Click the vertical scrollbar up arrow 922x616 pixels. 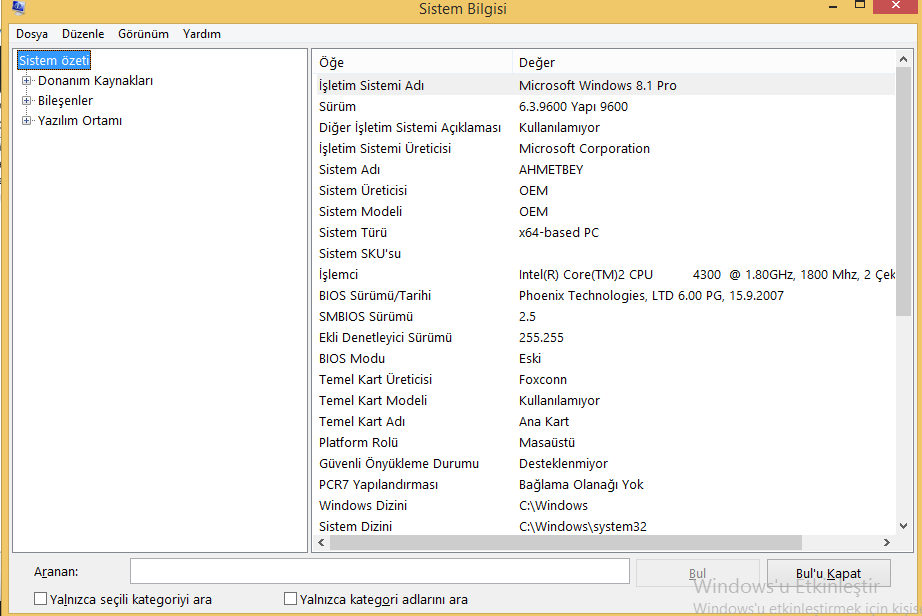tap(904, 59)
